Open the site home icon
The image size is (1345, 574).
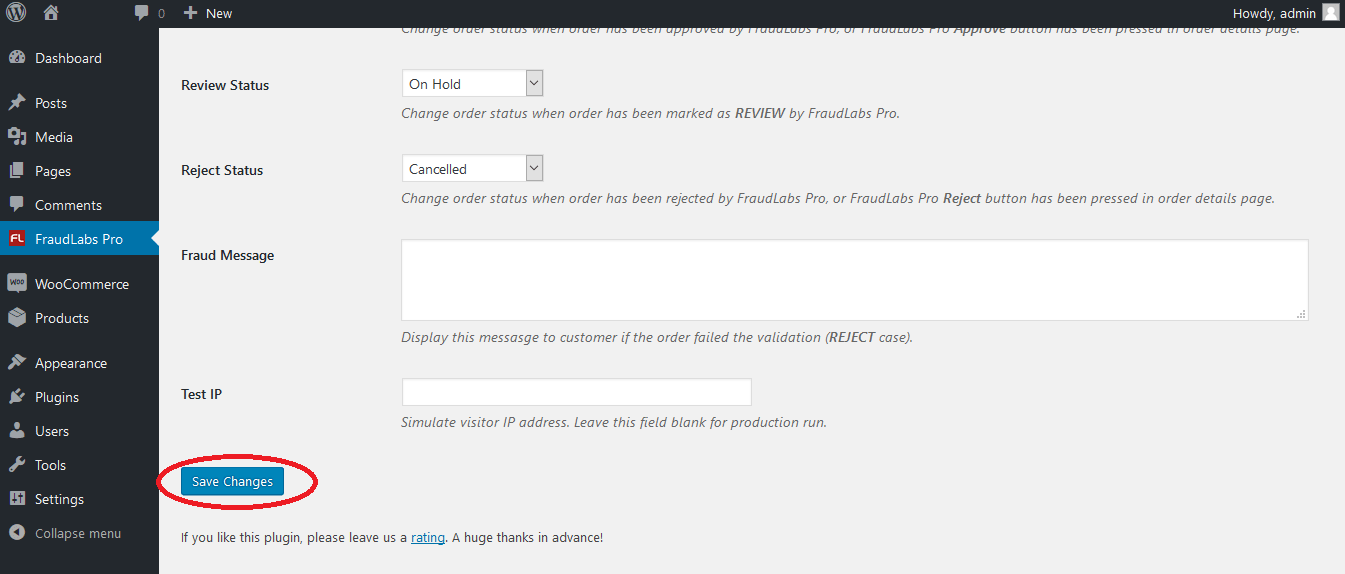click(51, 13)
